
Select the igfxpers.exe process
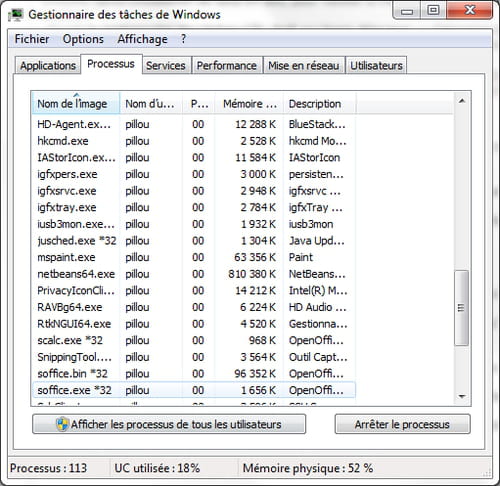tap(193, 174)
